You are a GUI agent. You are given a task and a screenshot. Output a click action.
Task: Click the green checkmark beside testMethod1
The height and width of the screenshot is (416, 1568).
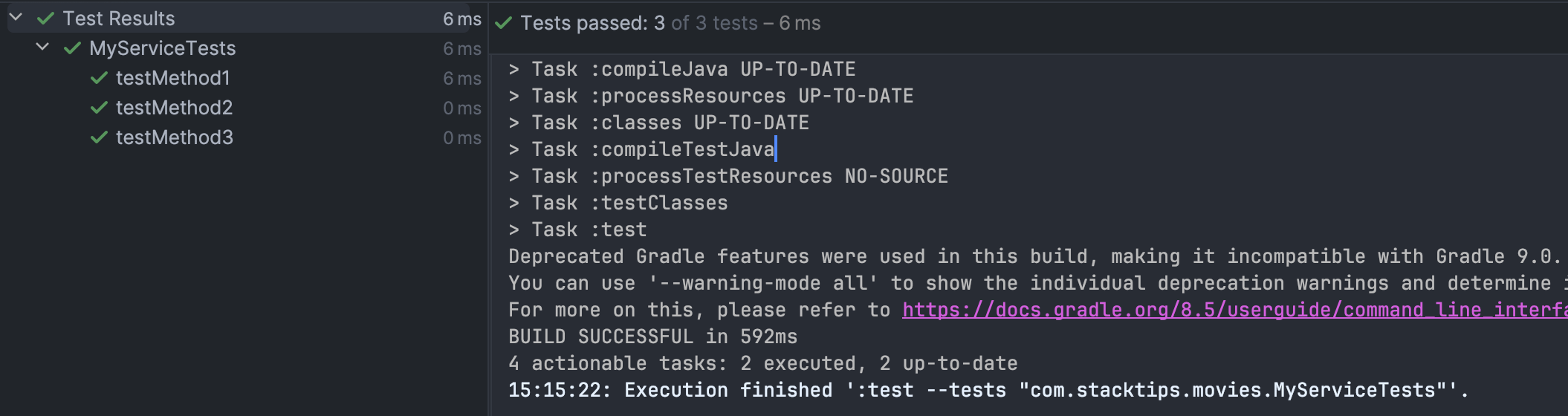point(99,78)
